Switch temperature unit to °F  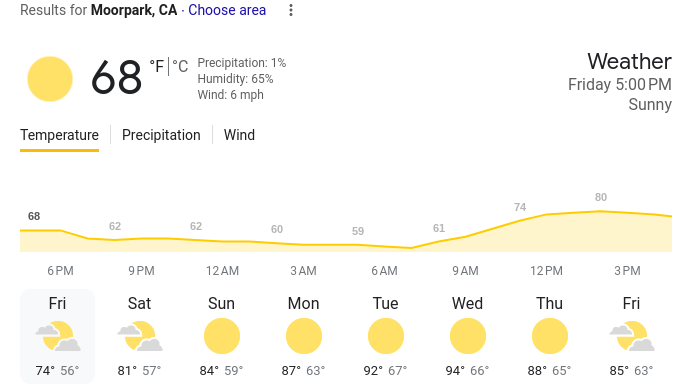pos(157,66)
